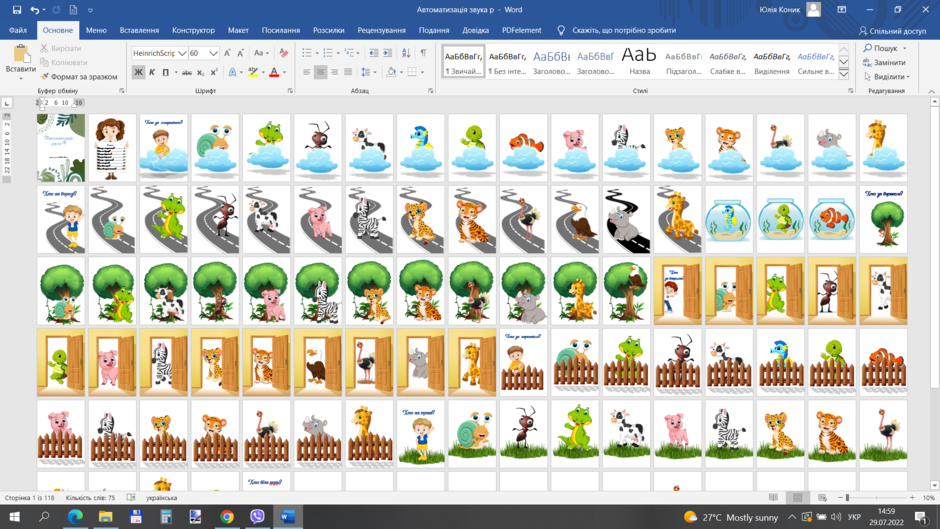
Task: Align text to the left
Action: tap(307, 73)
